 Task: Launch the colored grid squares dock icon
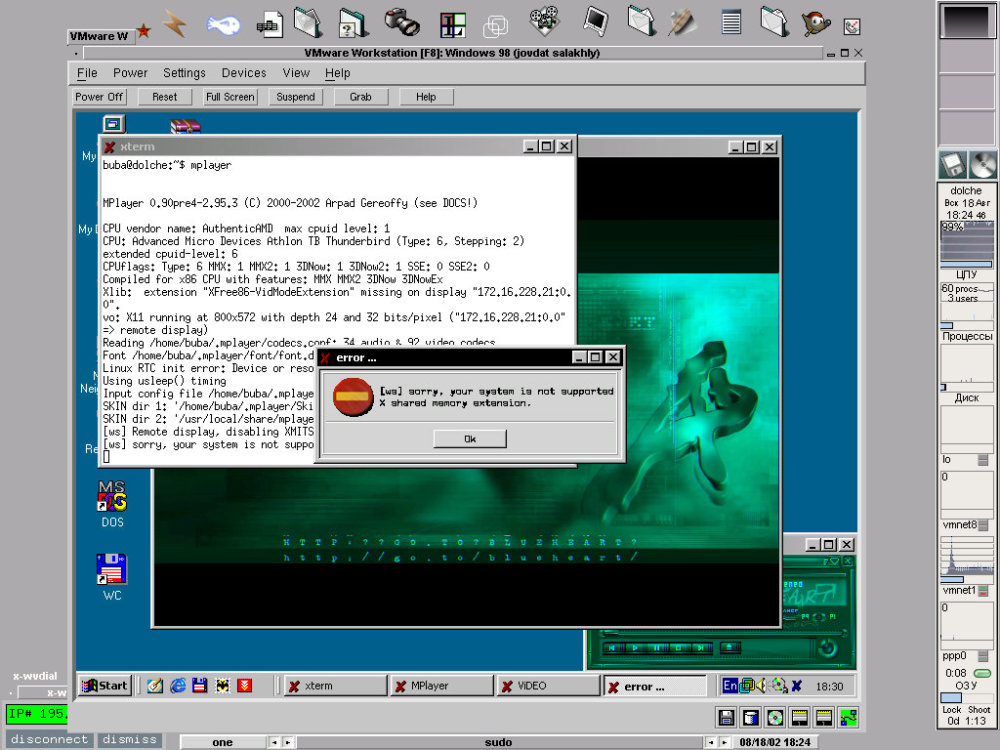(x=453, y=26)
